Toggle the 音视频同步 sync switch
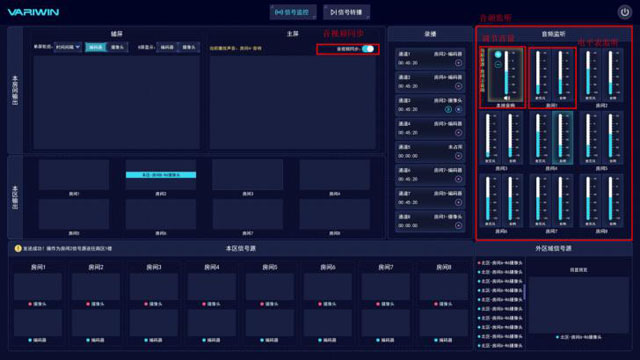Viewport: 640px width, 360px height. pyautogui.click(x=368, y=49)
